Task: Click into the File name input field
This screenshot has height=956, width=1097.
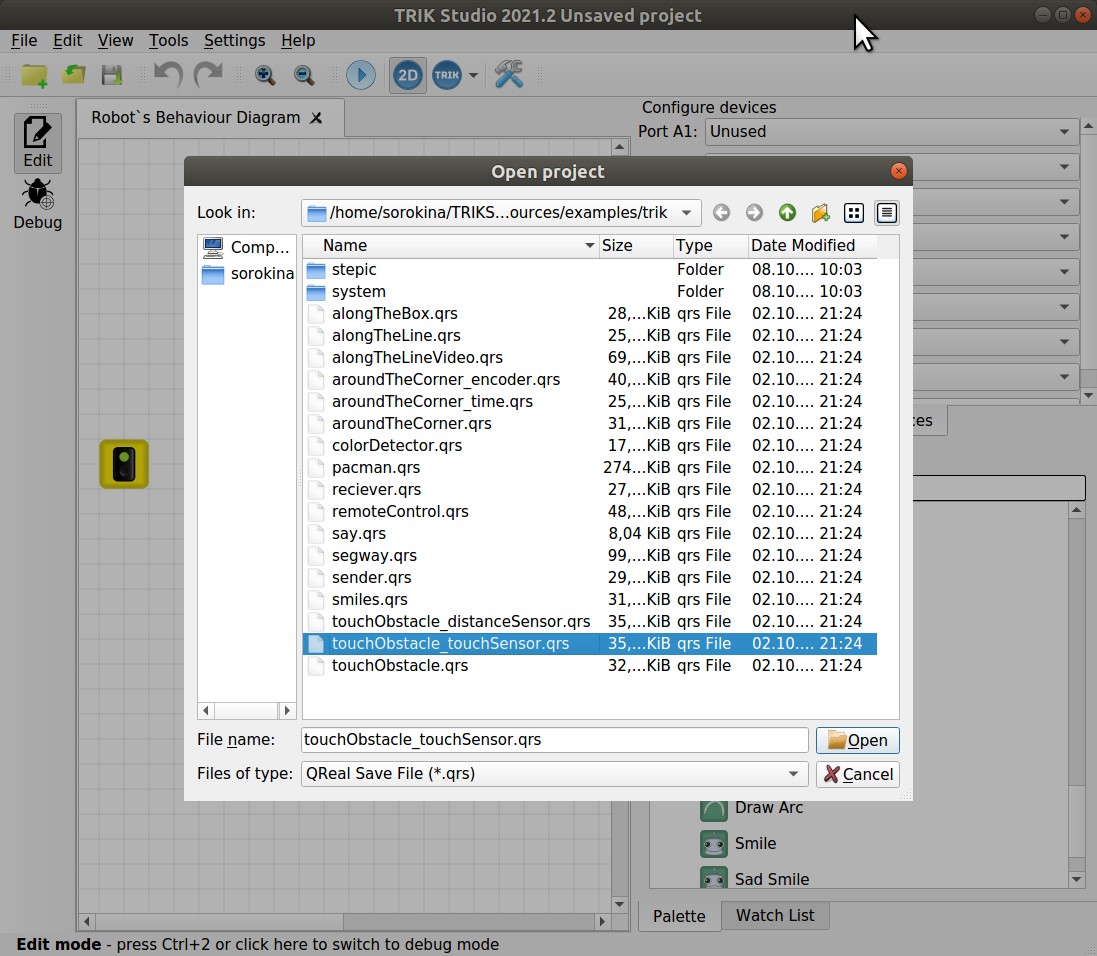Action: click(x=555, y=740)
